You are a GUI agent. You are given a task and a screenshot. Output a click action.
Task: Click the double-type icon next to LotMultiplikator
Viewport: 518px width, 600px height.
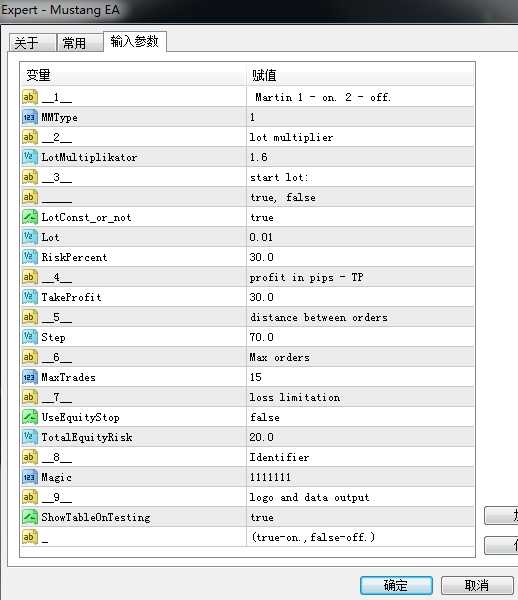pyautogui.click(x=30, y=157)
